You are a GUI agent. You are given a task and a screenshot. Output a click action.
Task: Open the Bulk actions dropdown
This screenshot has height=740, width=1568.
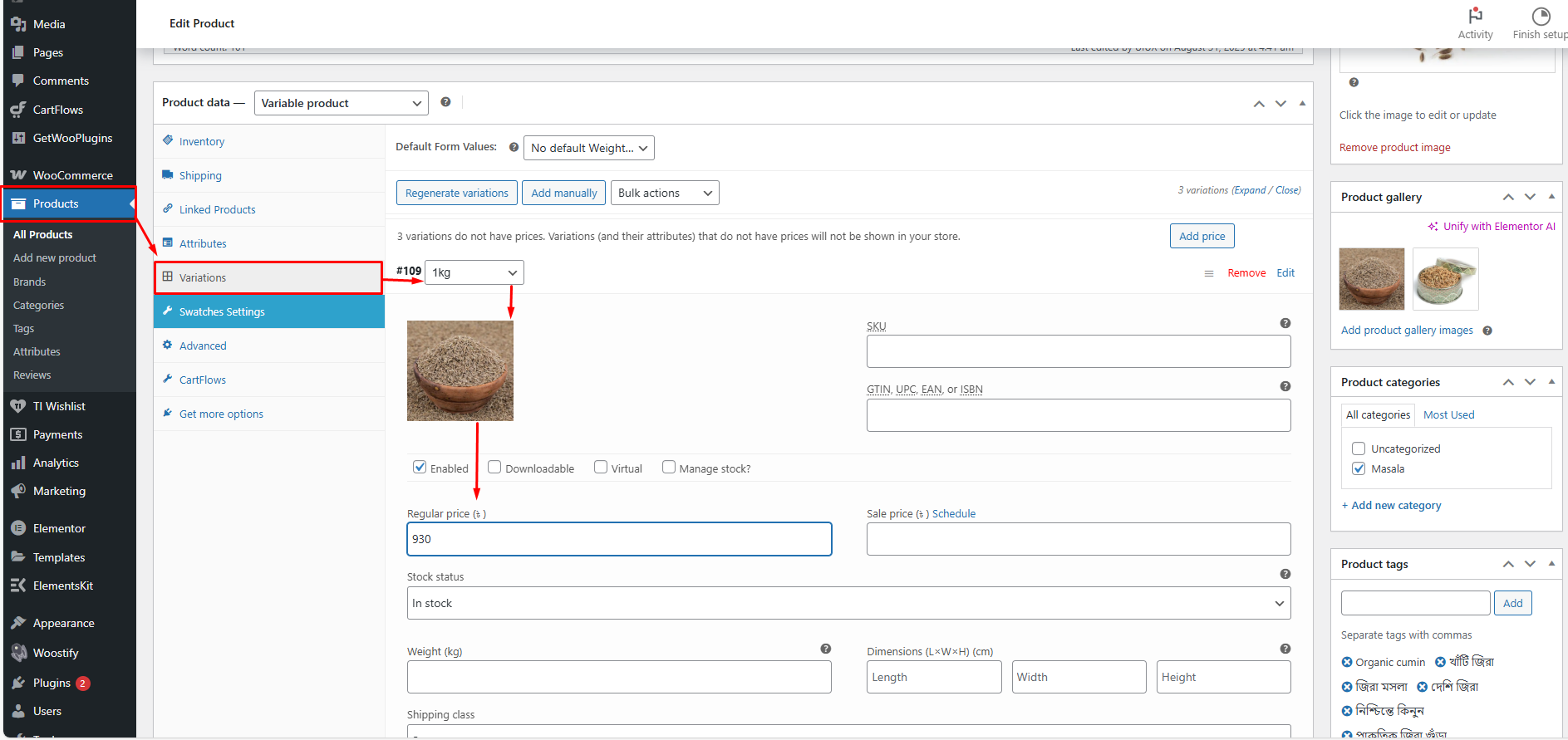point(665,193)
